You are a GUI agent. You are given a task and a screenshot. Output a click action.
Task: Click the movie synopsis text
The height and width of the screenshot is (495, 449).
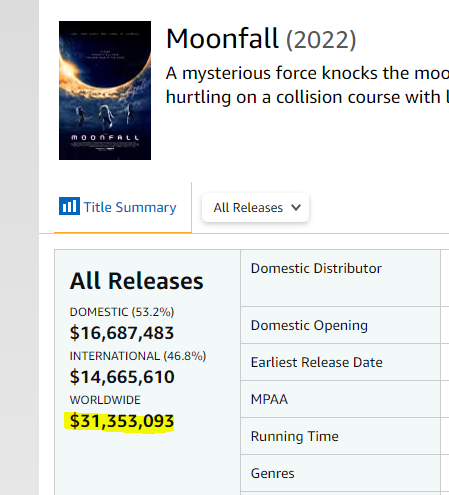(x=307, y=85)
